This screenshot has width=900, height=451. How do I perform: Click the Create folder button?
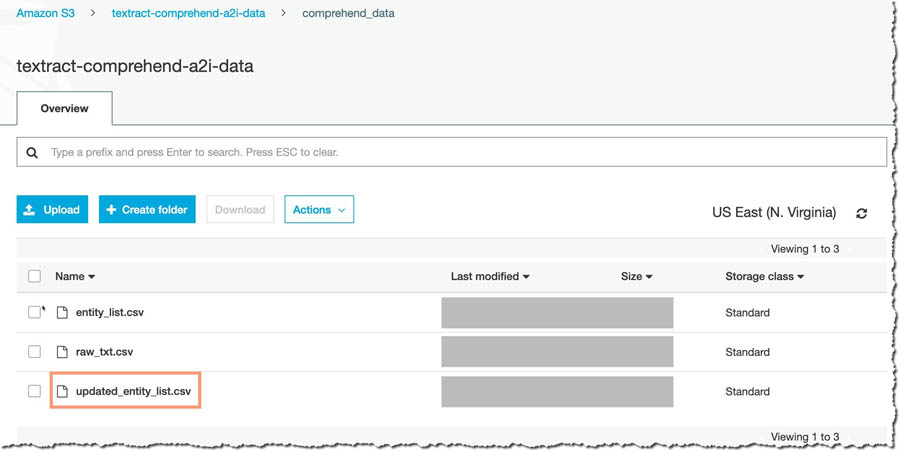click(x=147, y=209)
